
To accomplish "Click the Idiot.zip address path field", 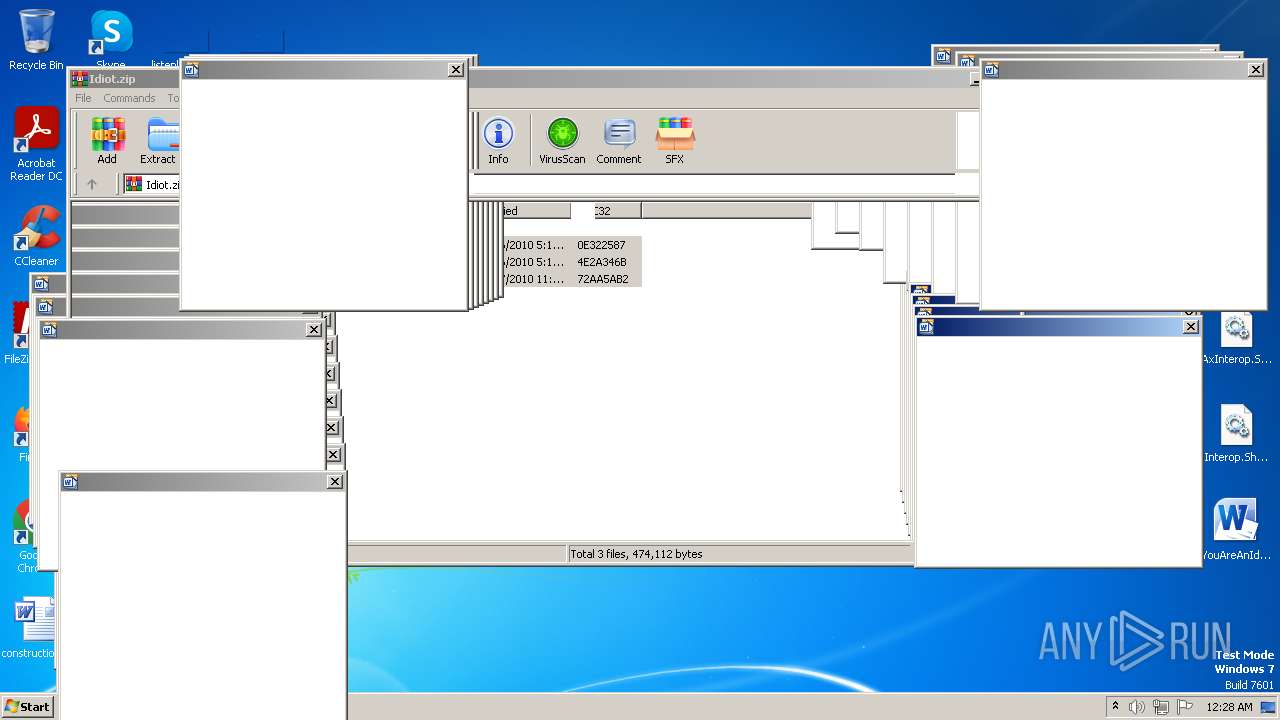I will point(152,184).
